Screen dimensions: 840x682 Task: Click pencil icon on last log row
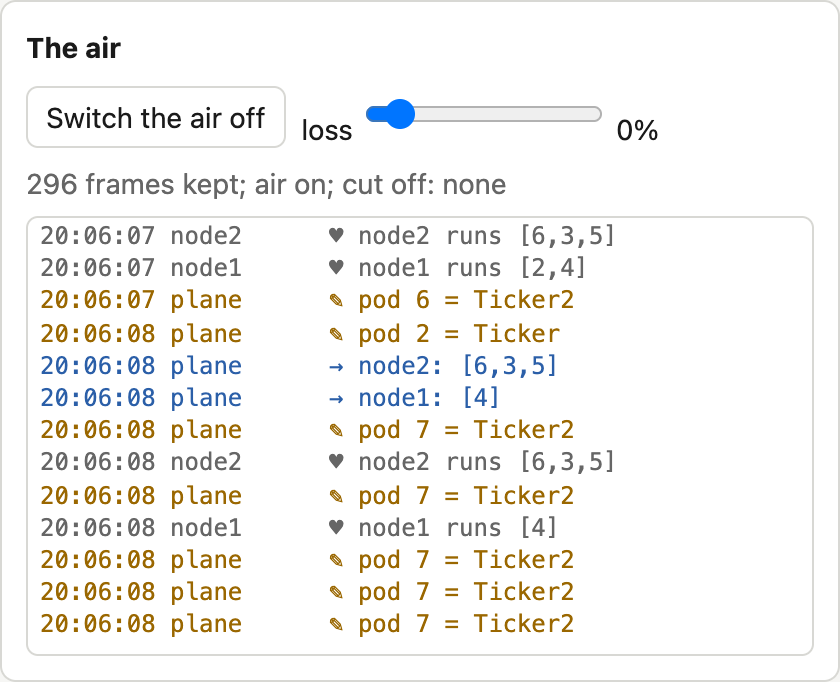(336, 624)
